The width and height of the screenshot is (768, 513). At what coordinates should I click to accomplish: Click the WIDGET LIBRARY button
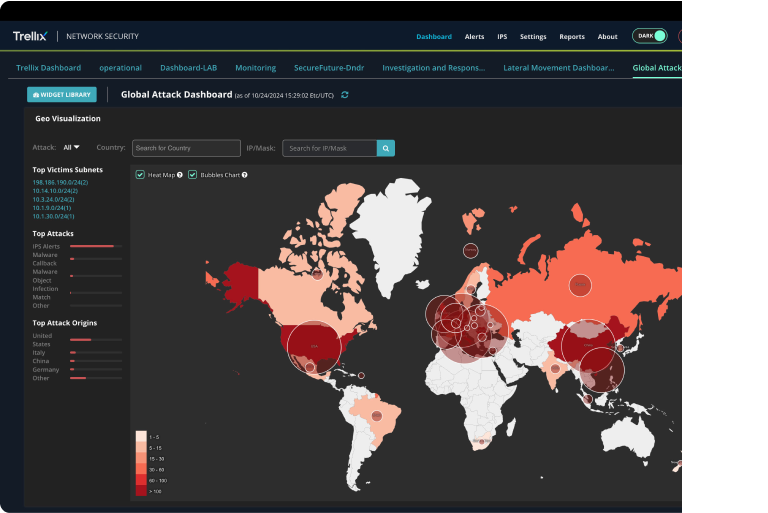coord(62,95)
